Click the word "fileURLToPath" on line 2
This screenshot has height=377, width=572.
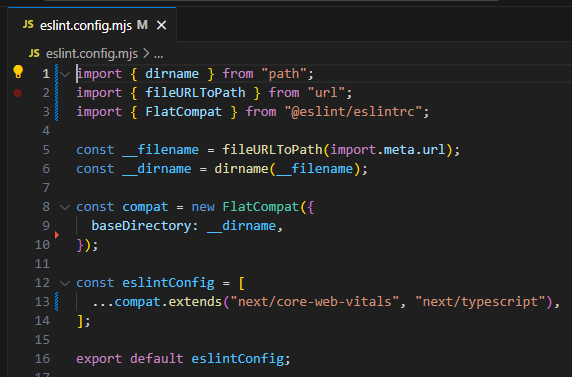tap(195, 93)
